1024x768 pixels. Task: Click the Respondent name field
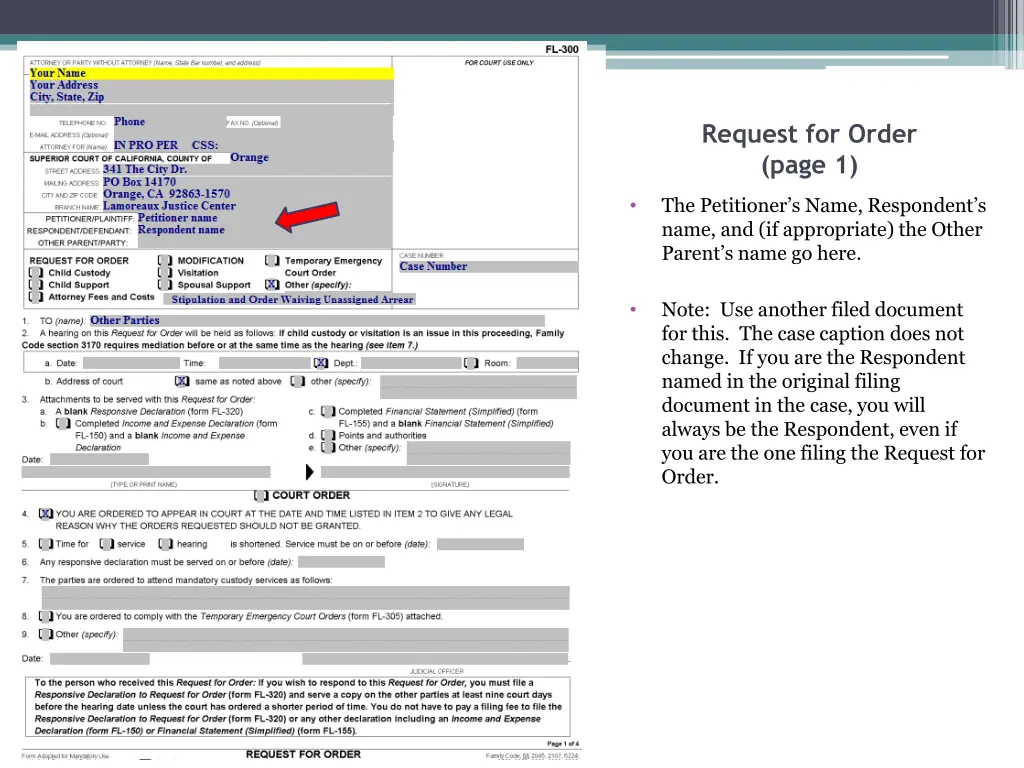point(264,231)
